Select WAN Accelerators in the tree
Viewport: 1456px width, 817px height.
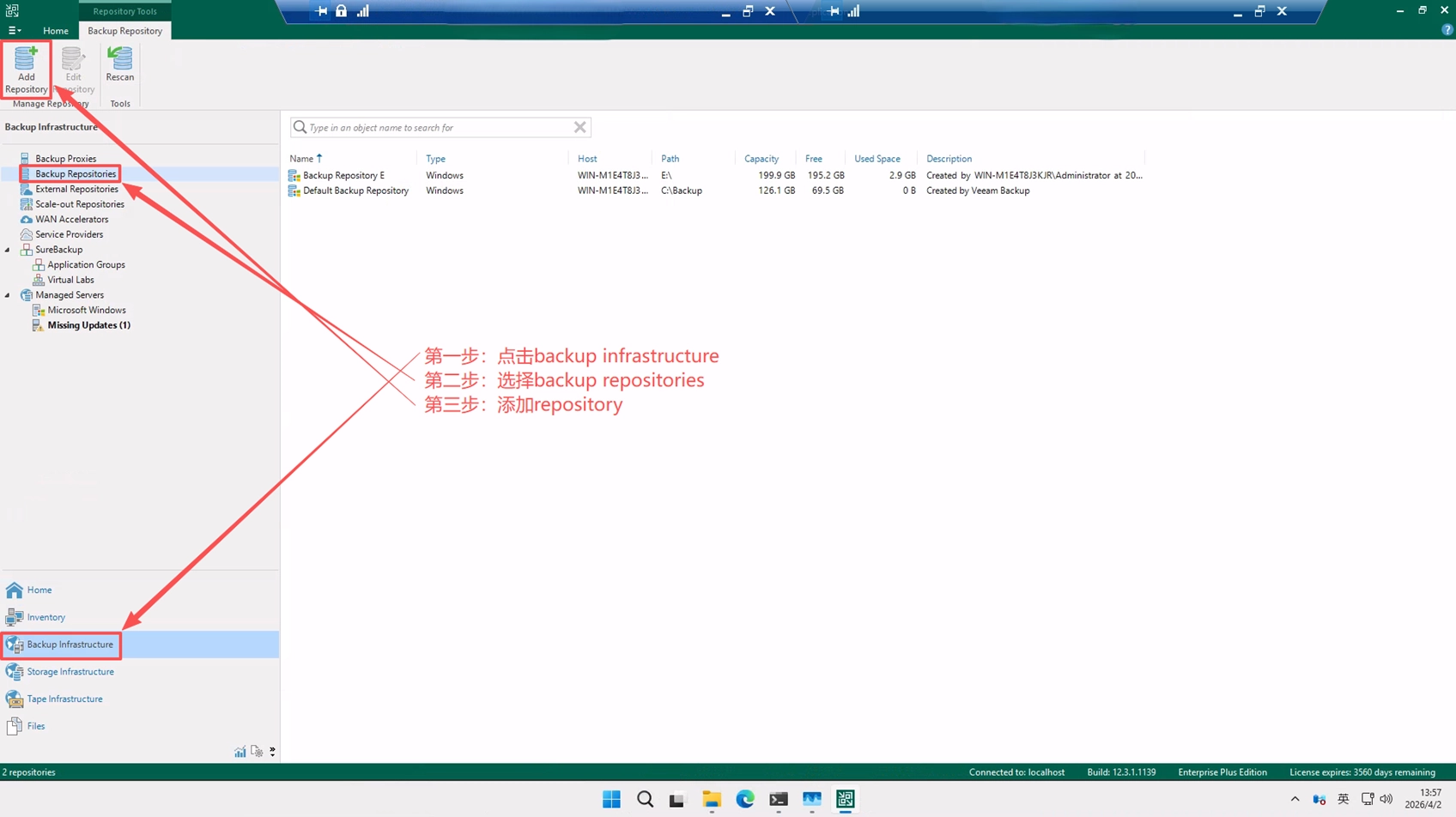71,220
